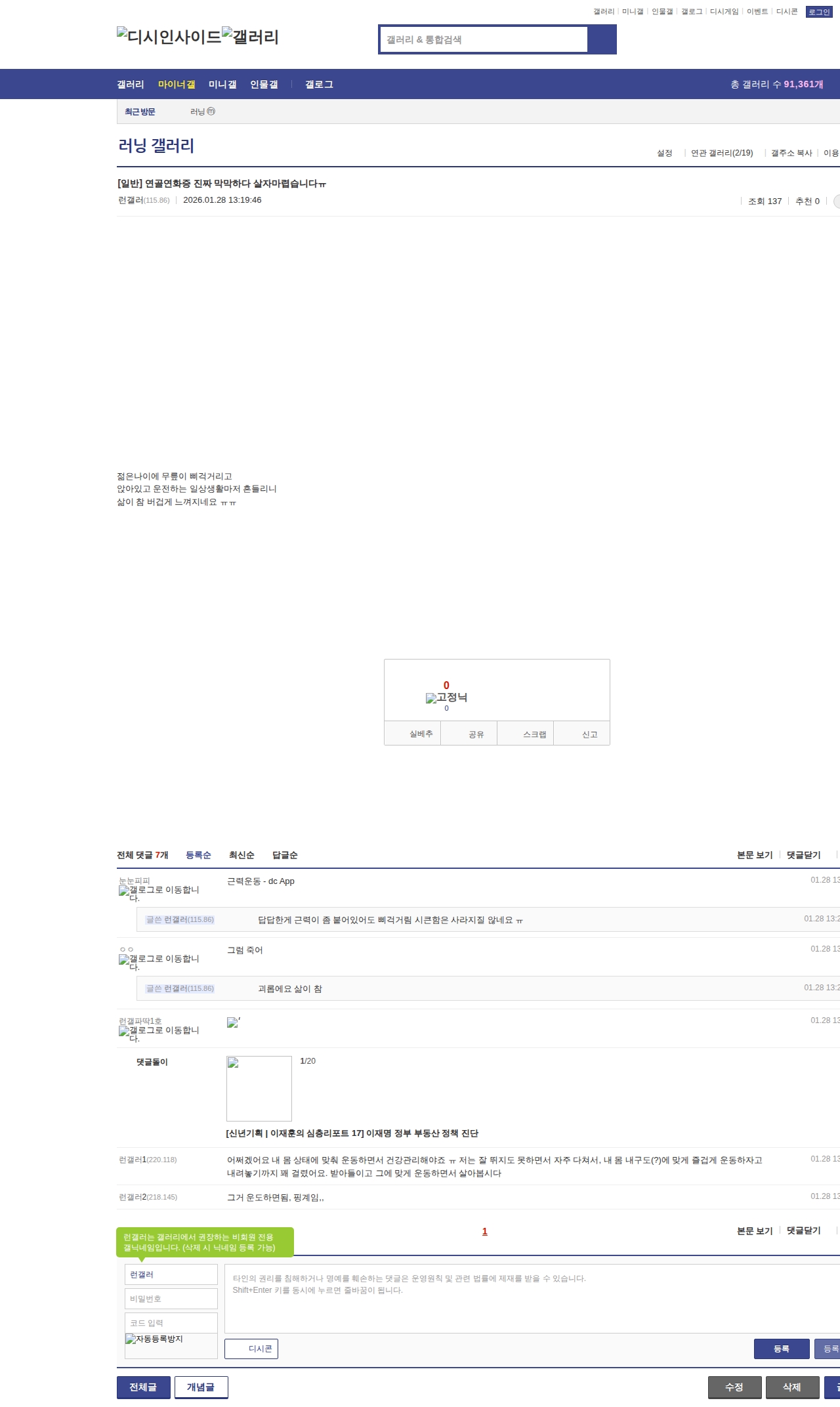Open the 디시콘 link in top bar

coord(787,12)
